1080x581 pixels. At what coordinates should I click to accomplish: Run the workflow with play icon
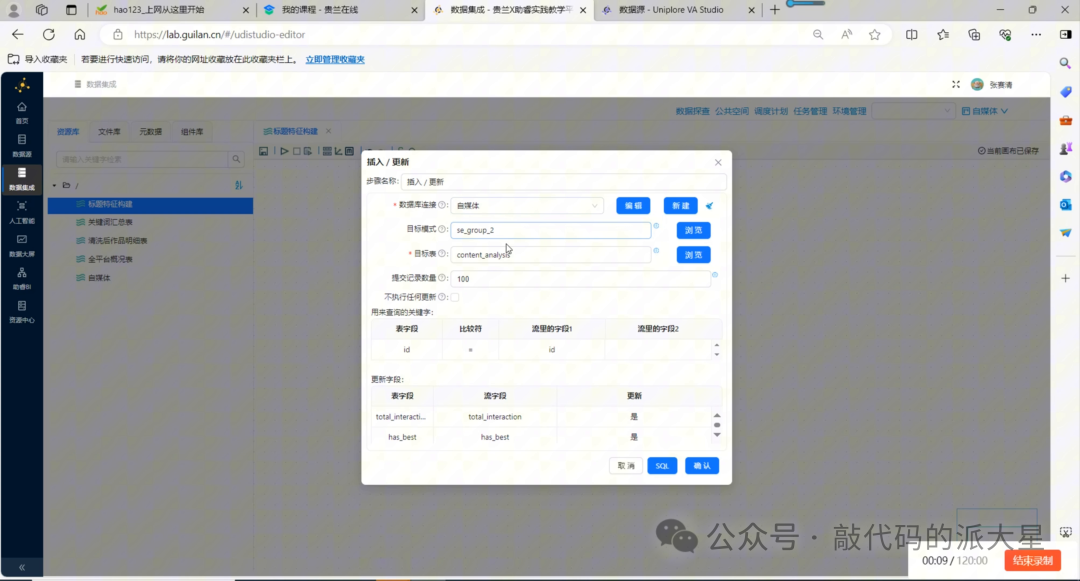click(284, 151)
